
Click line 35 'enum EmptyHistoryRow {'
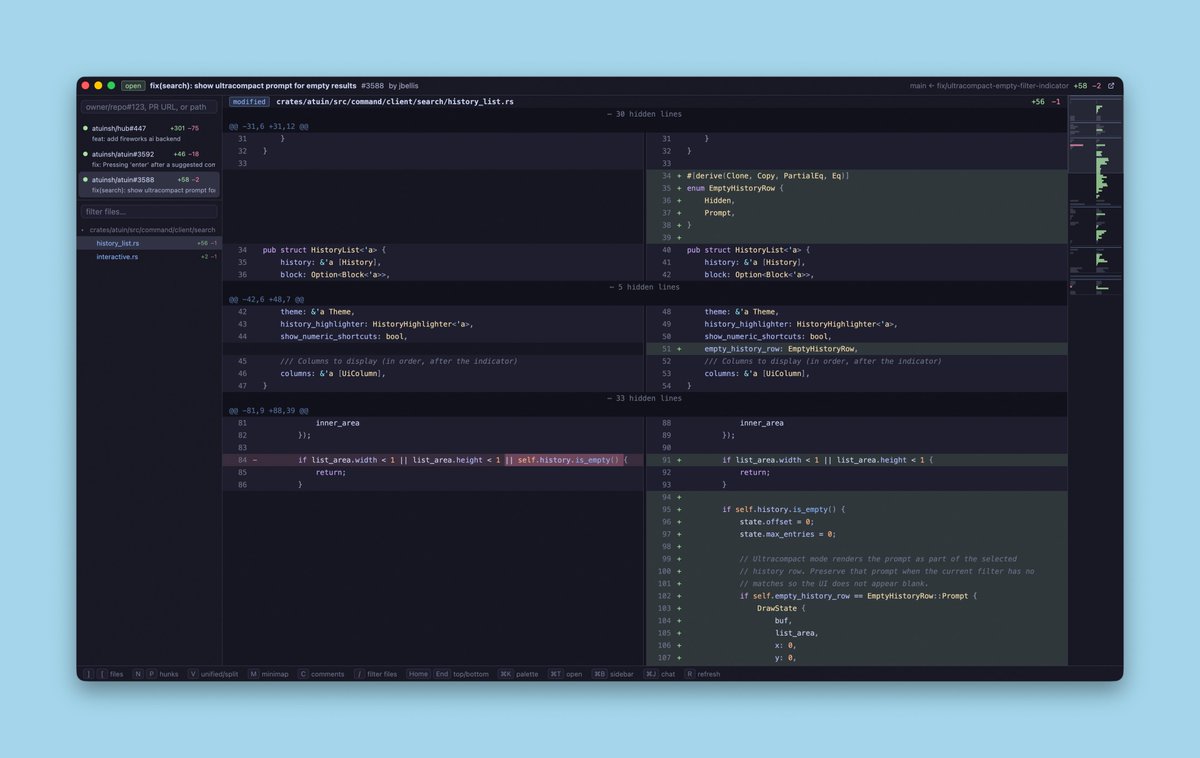pos(856,188)
